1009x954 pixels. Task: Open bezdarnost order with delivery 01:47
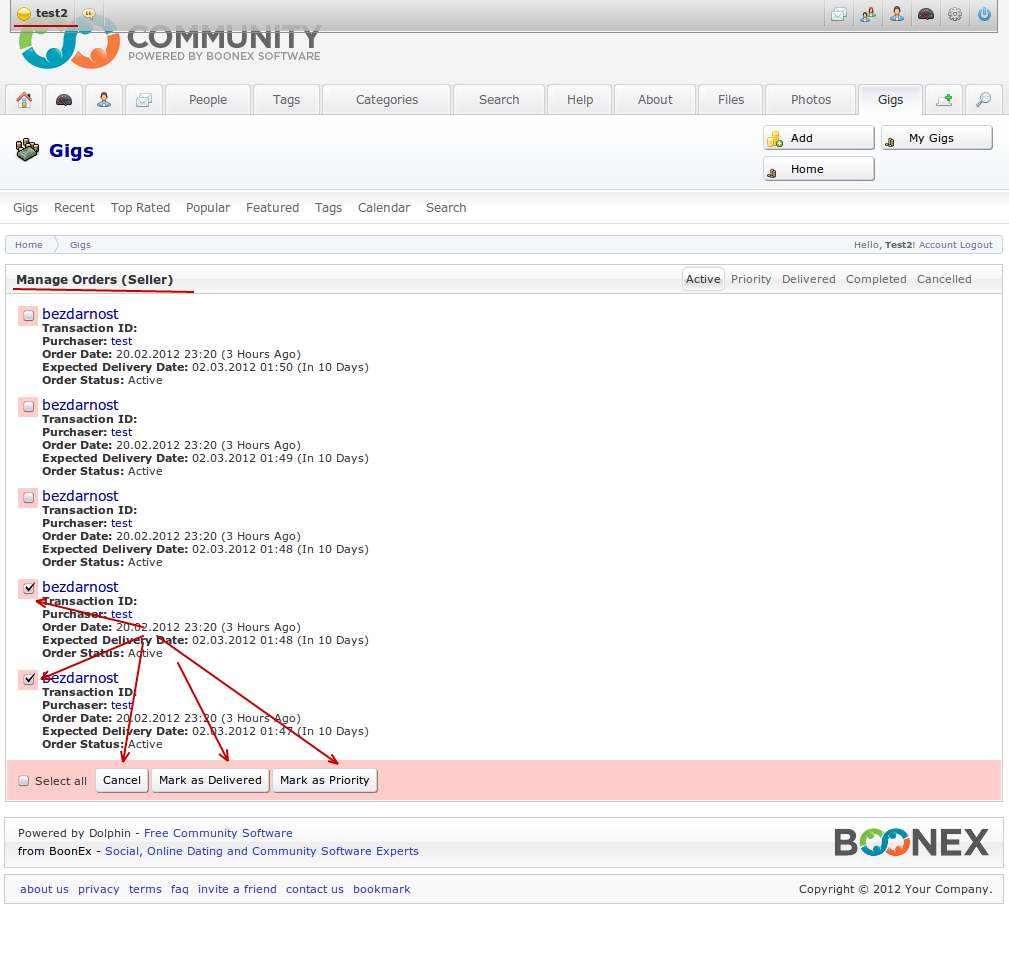point(80,678)
